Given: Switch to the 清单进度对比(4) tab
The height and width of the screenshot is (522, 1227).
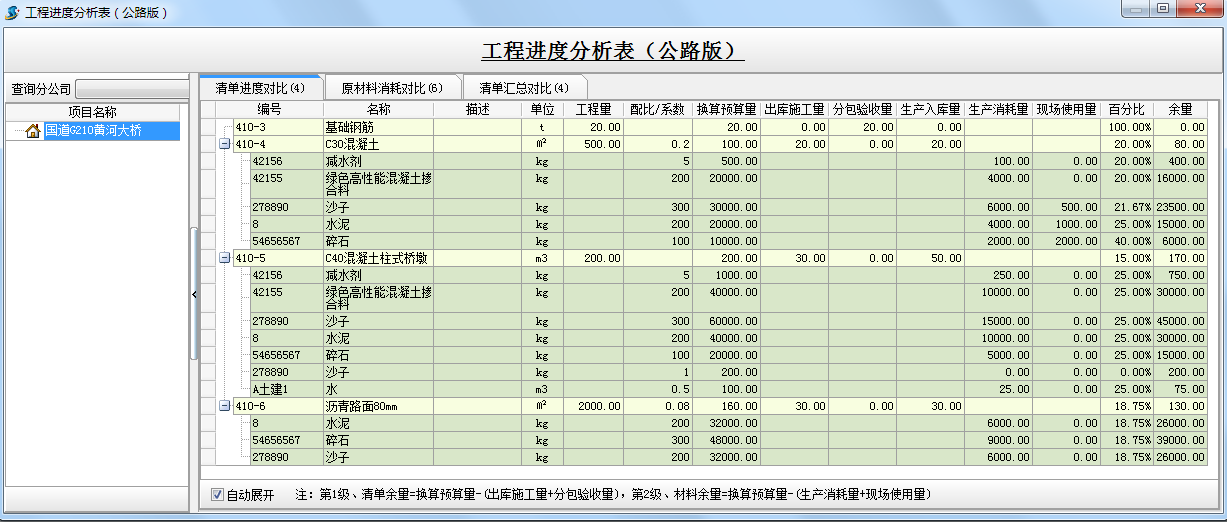Looking at the screenshot, I should pos(260,88).
